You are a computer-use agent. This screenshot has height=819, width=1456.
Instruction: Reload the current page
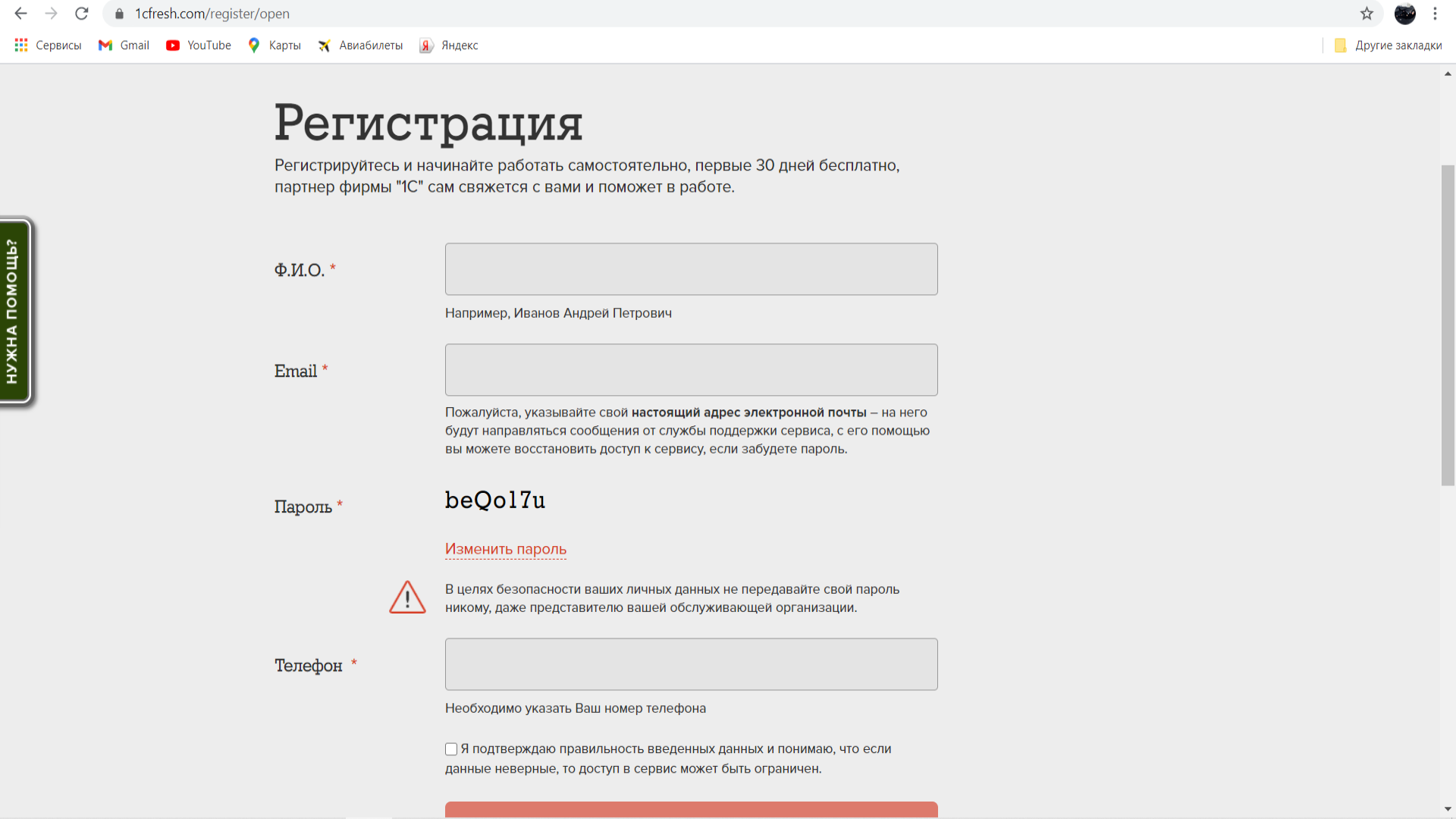(x=82, y=14)
